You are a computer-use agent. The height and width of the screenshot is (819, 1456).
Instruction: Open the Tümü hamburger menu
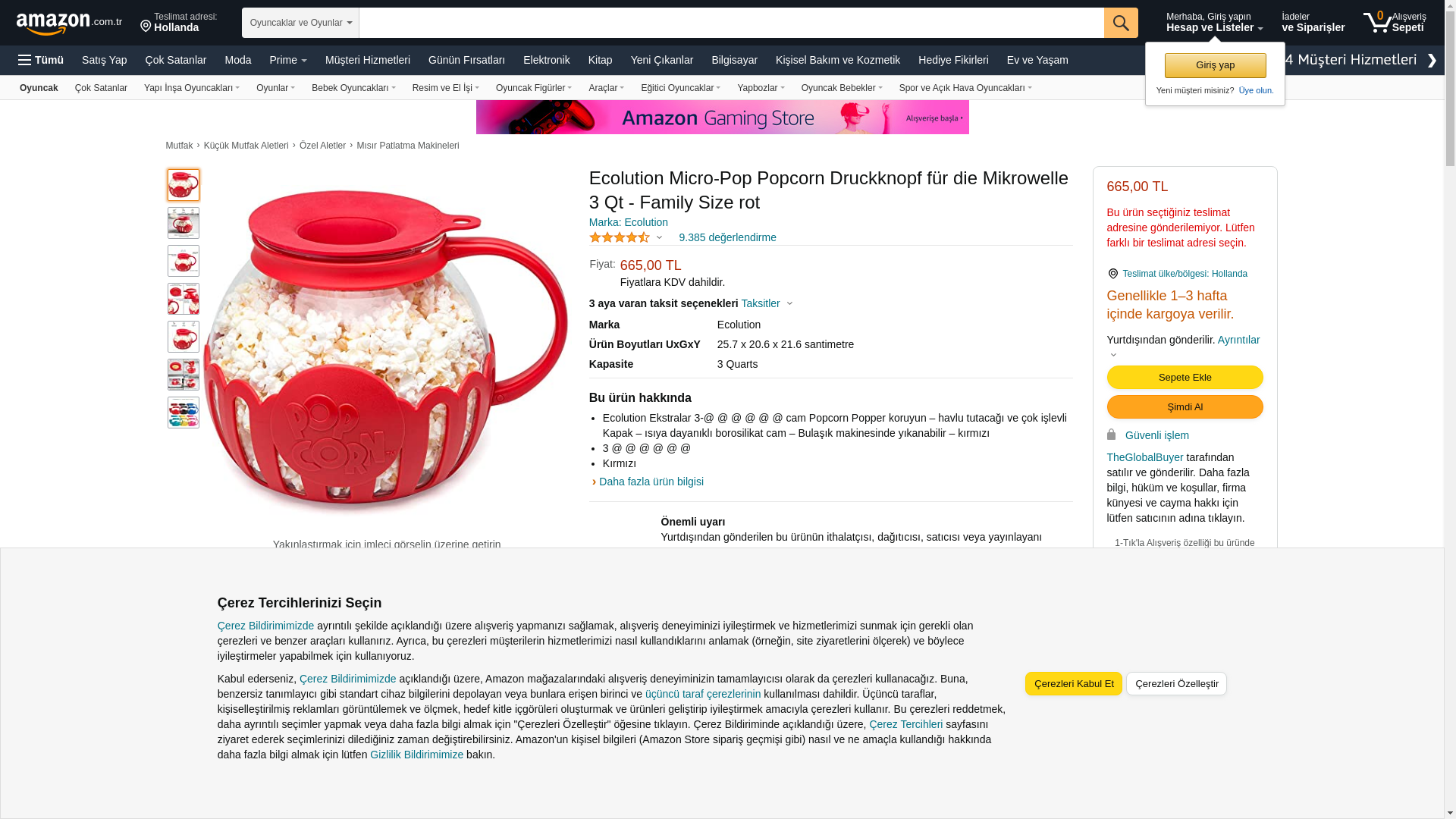pos(41,60)
